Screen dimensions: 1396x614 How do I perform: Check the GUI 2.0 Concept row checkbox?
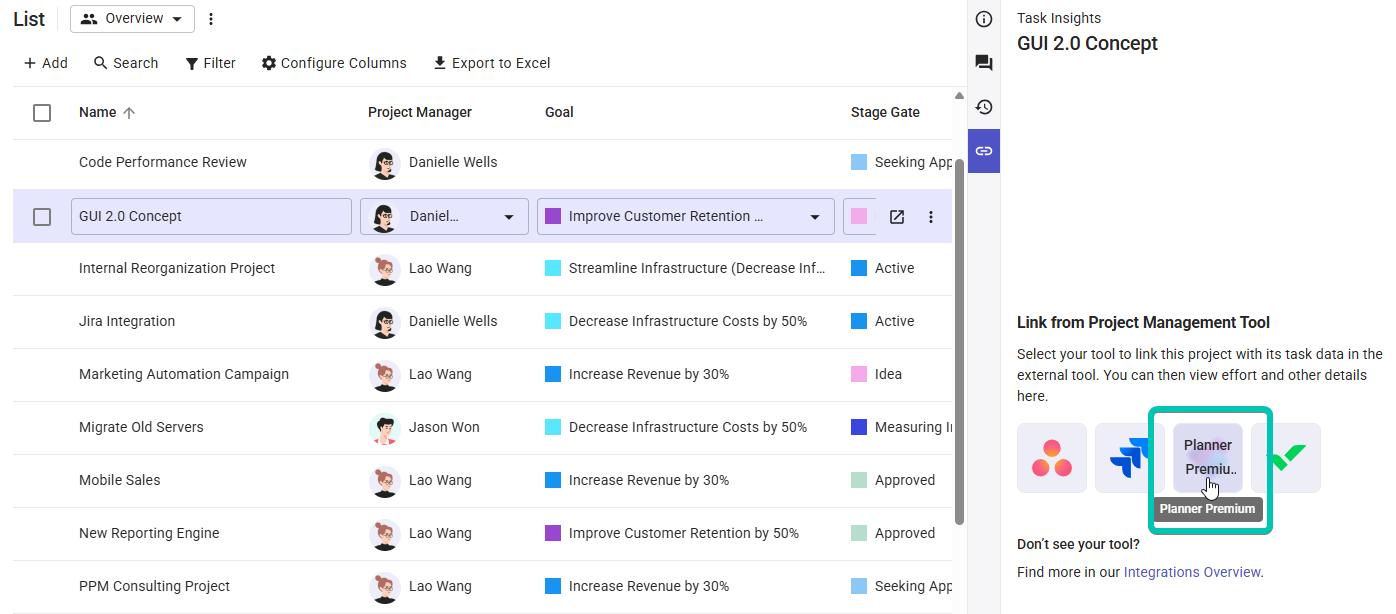(x=42, y=217)
